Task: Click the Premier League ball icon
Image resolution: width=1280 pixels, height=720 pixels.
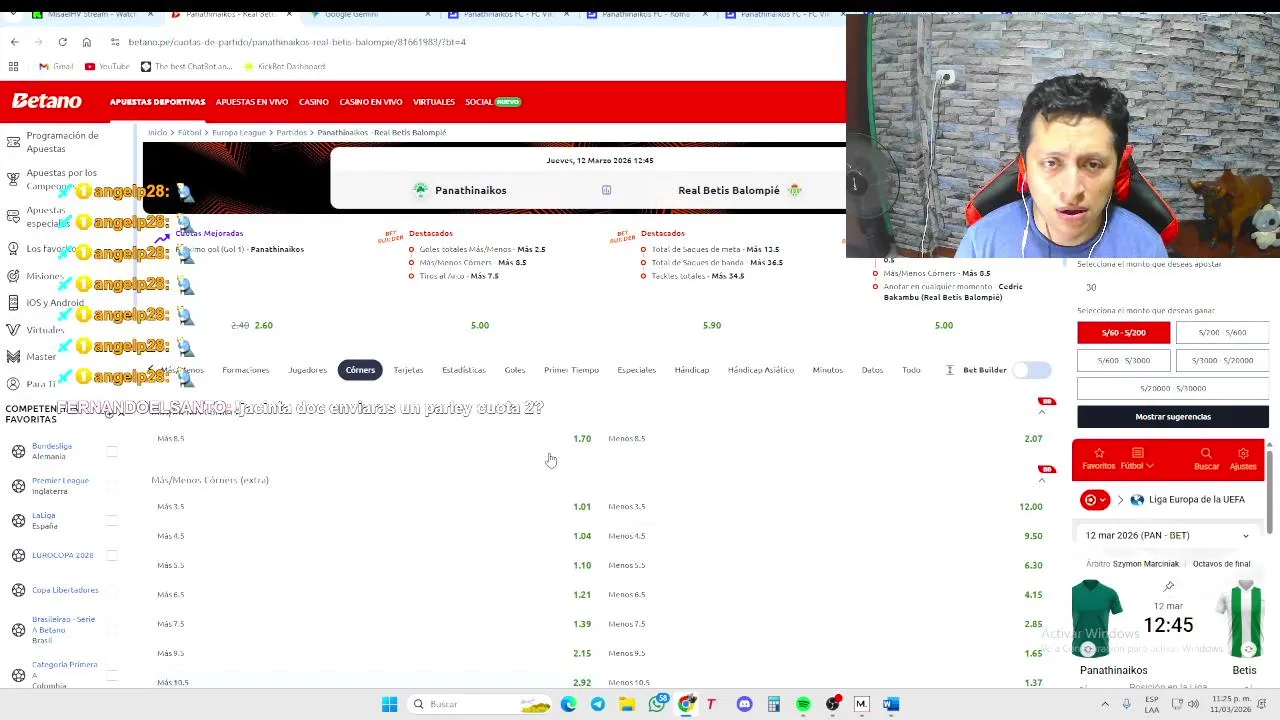Action: (18, 486)
